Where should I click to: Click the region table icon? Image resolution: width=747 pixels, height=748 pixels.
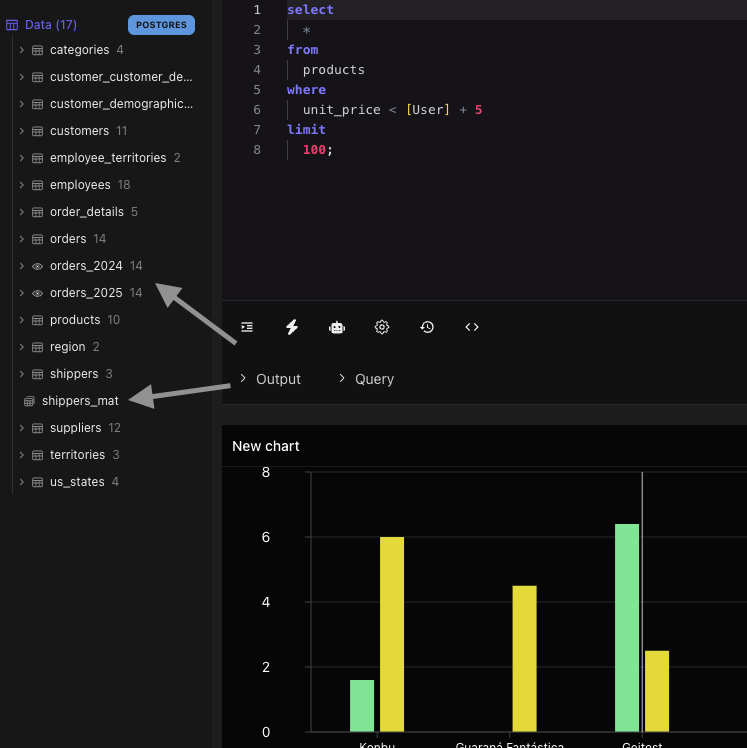point(37,347)
